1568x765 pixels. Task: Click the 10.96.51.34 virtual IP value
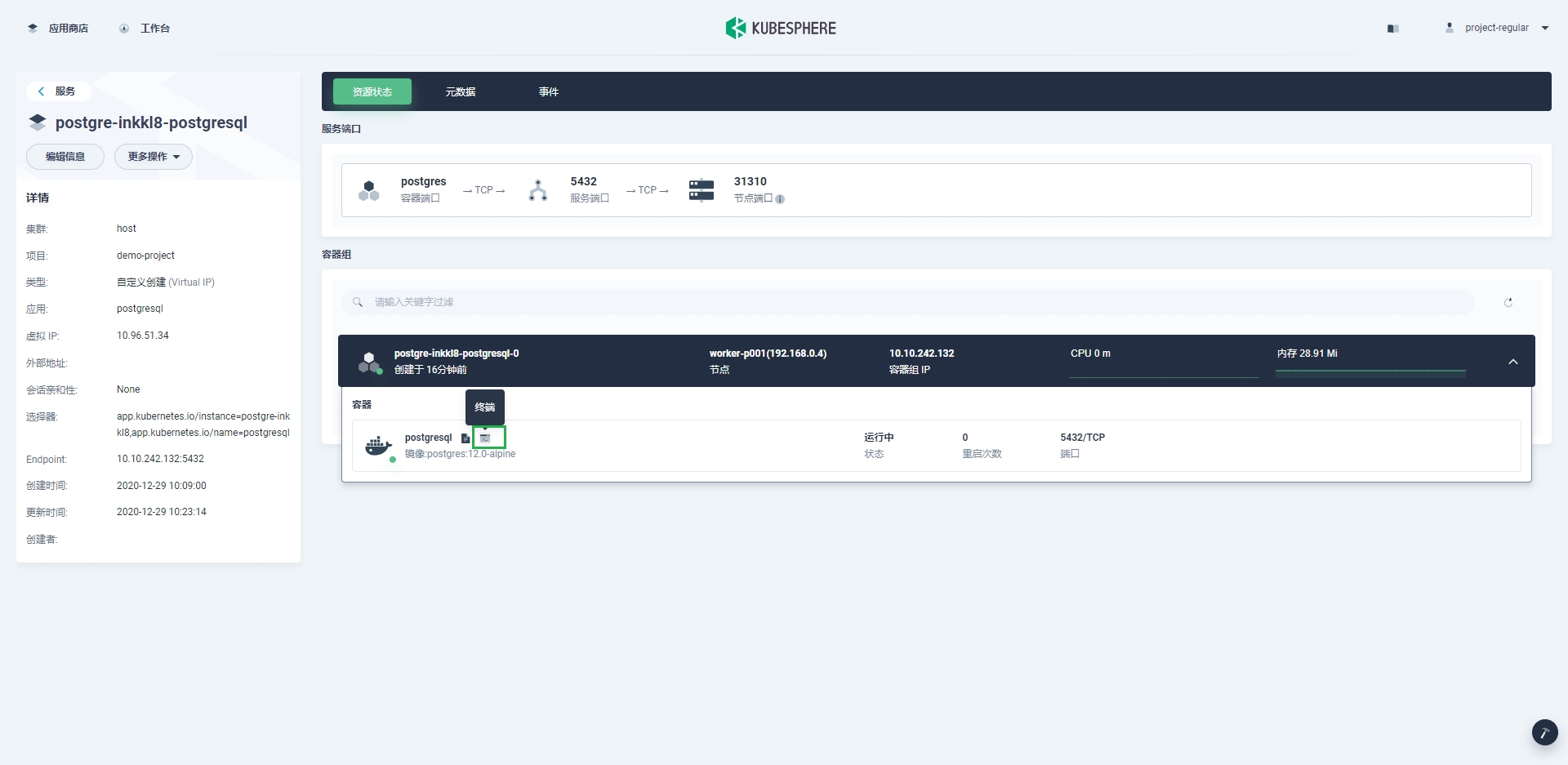pos(143,336)
